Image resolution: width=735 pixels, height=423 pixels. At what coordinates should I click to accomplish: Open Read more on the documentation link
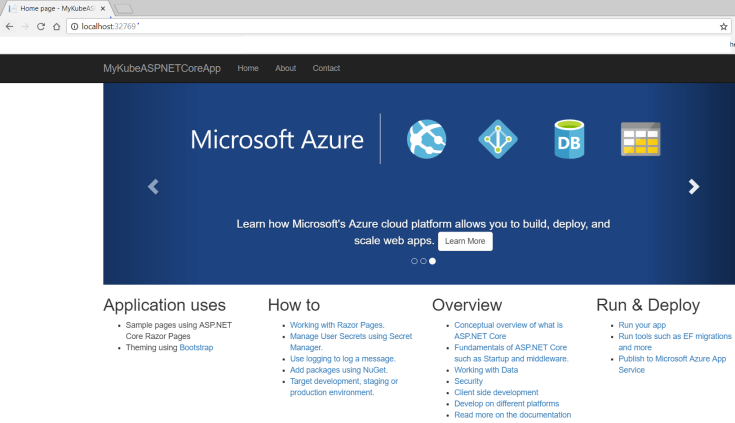coord(512,415)
